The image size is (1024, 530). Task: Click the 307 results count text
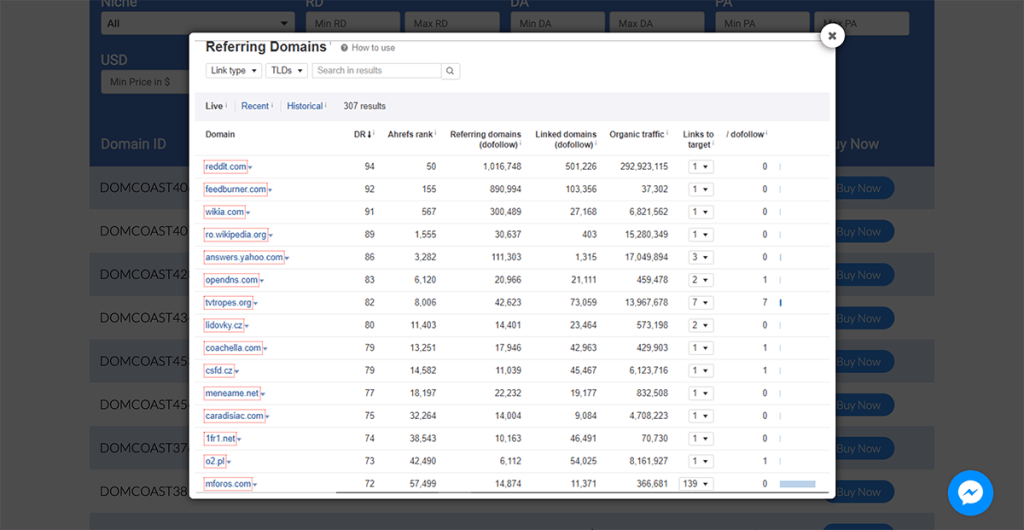[x=364, y=106]
